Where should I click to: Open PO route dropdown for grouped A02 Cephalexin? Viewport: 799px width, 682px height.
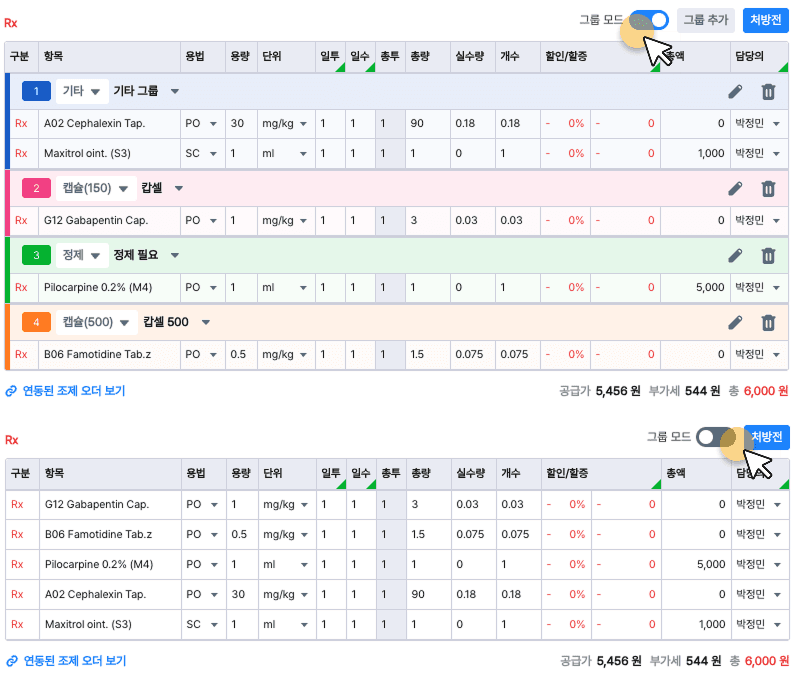[202, 124]
